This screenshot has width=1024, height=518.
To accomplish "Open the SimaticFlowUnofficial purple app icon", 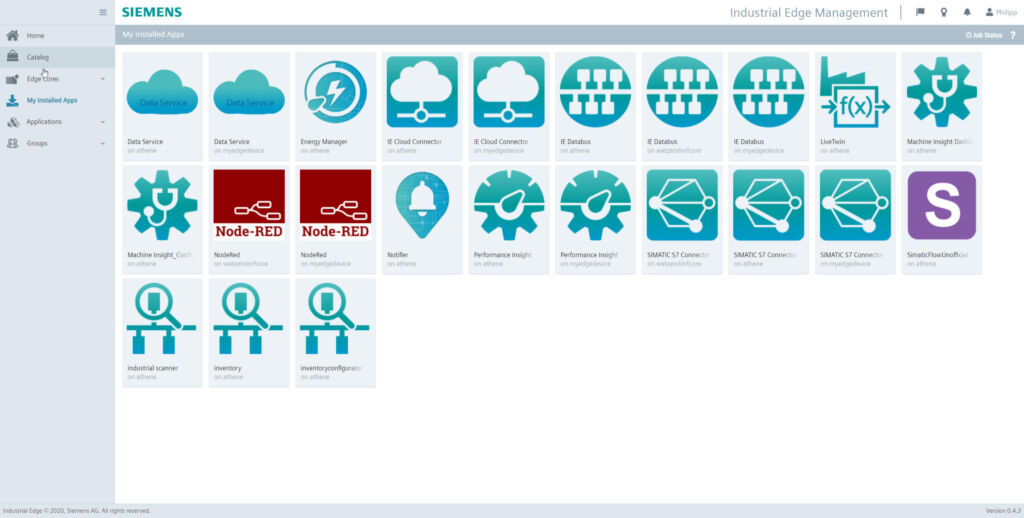I will (x=941, y=205).
